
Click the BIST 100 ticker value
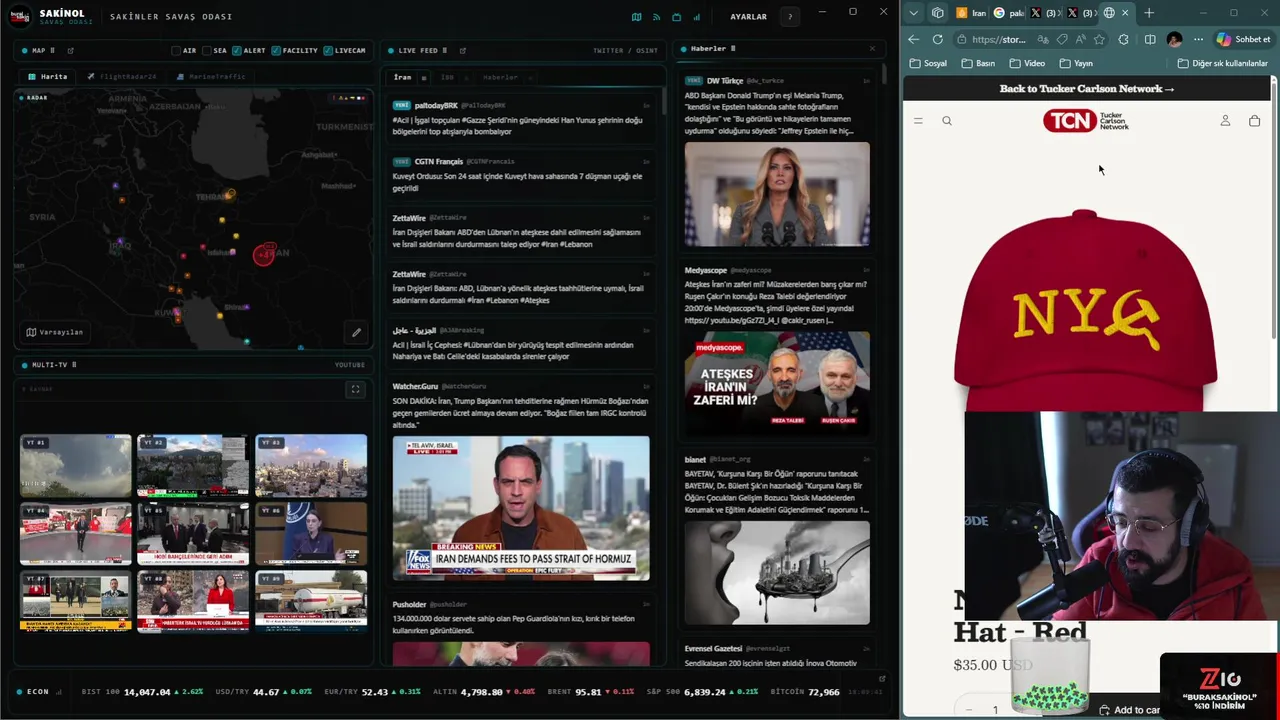coord(147,692)
